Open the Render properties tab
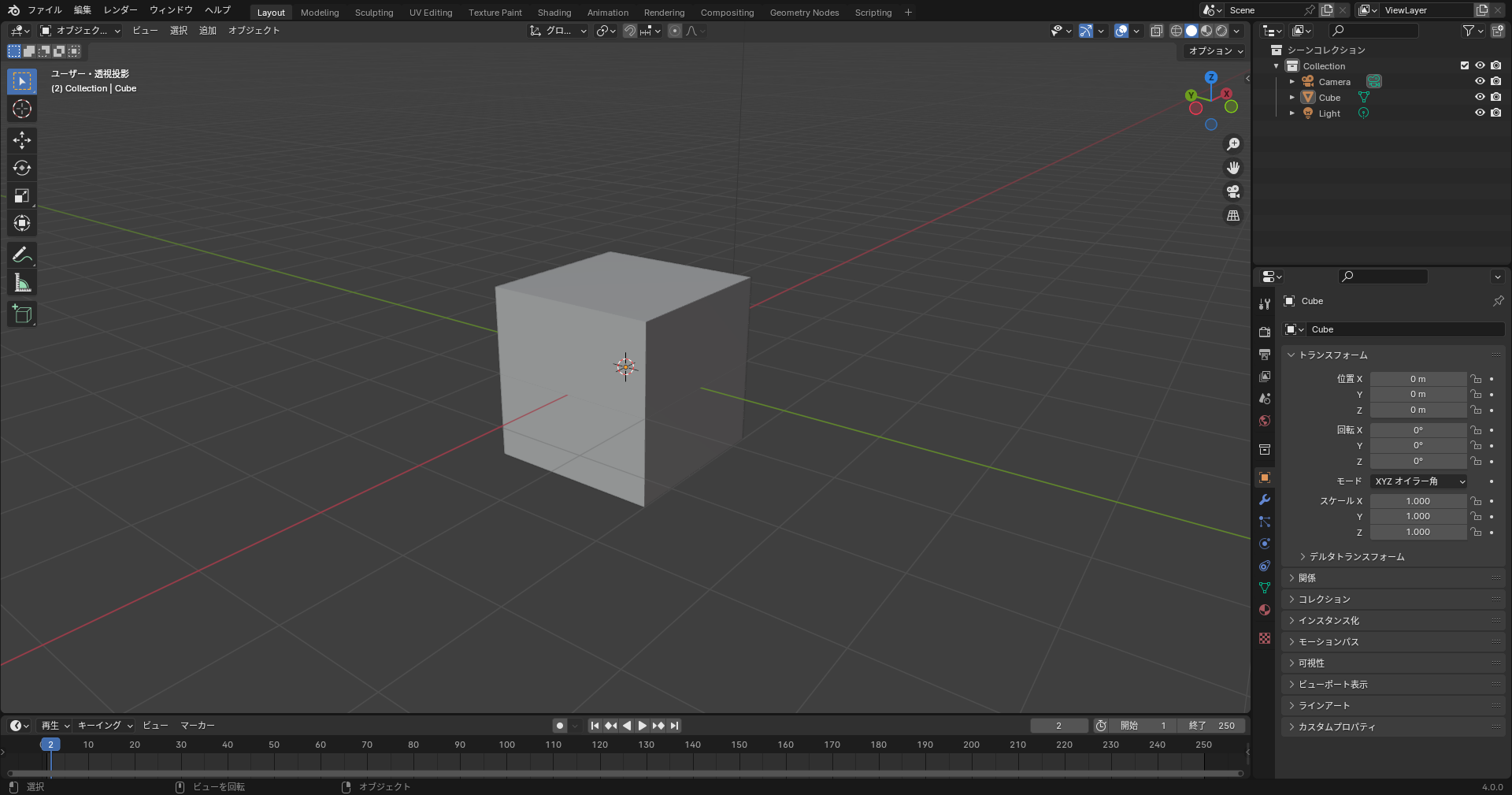1512x795 pixels. [x=1265, y=332]
